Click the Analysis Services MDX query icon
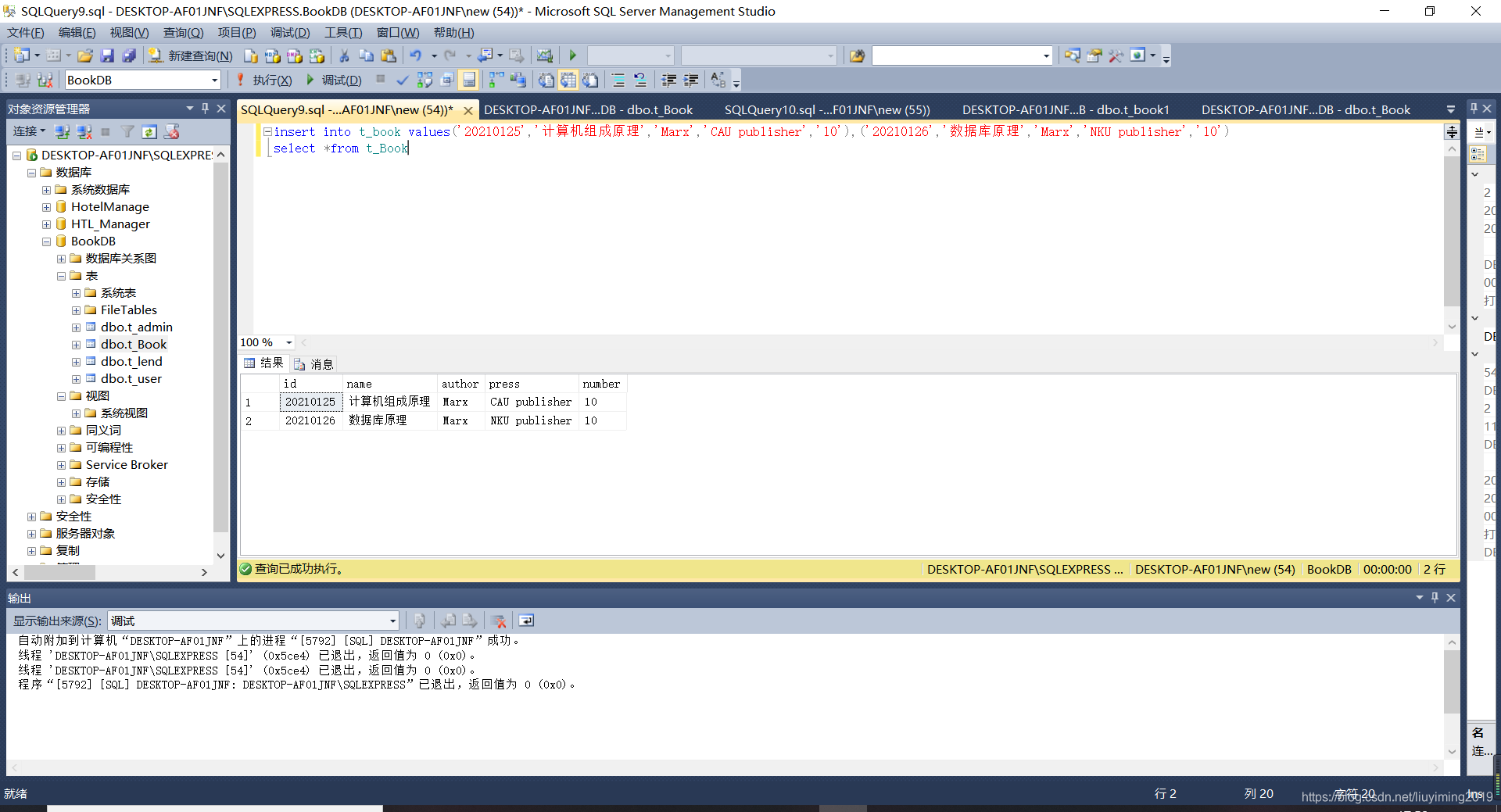The width and height of the screenshot is (1501, 812). (x=272, y=55)
